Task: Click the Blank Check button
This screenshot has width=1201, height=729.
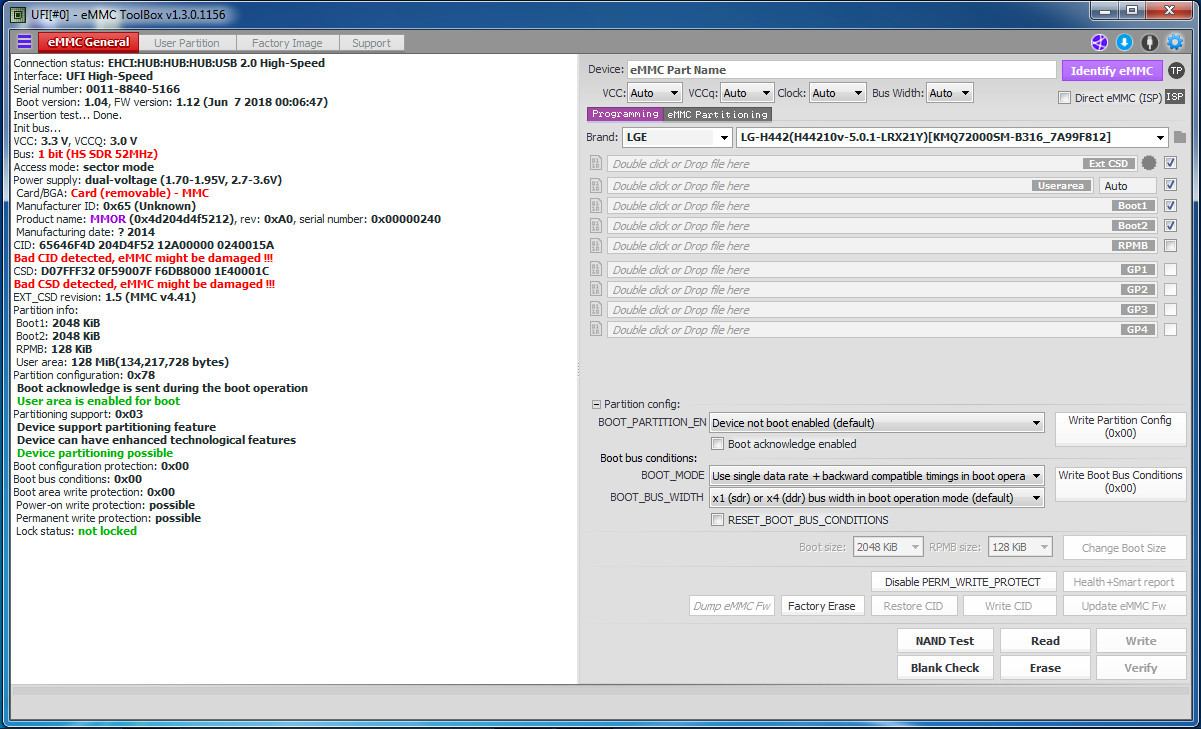Action: coord(945,668)
